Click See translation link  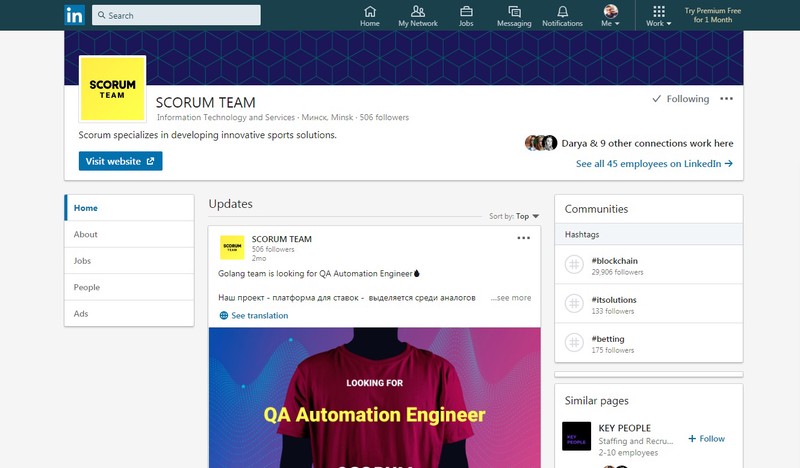(x=260, y=315)
